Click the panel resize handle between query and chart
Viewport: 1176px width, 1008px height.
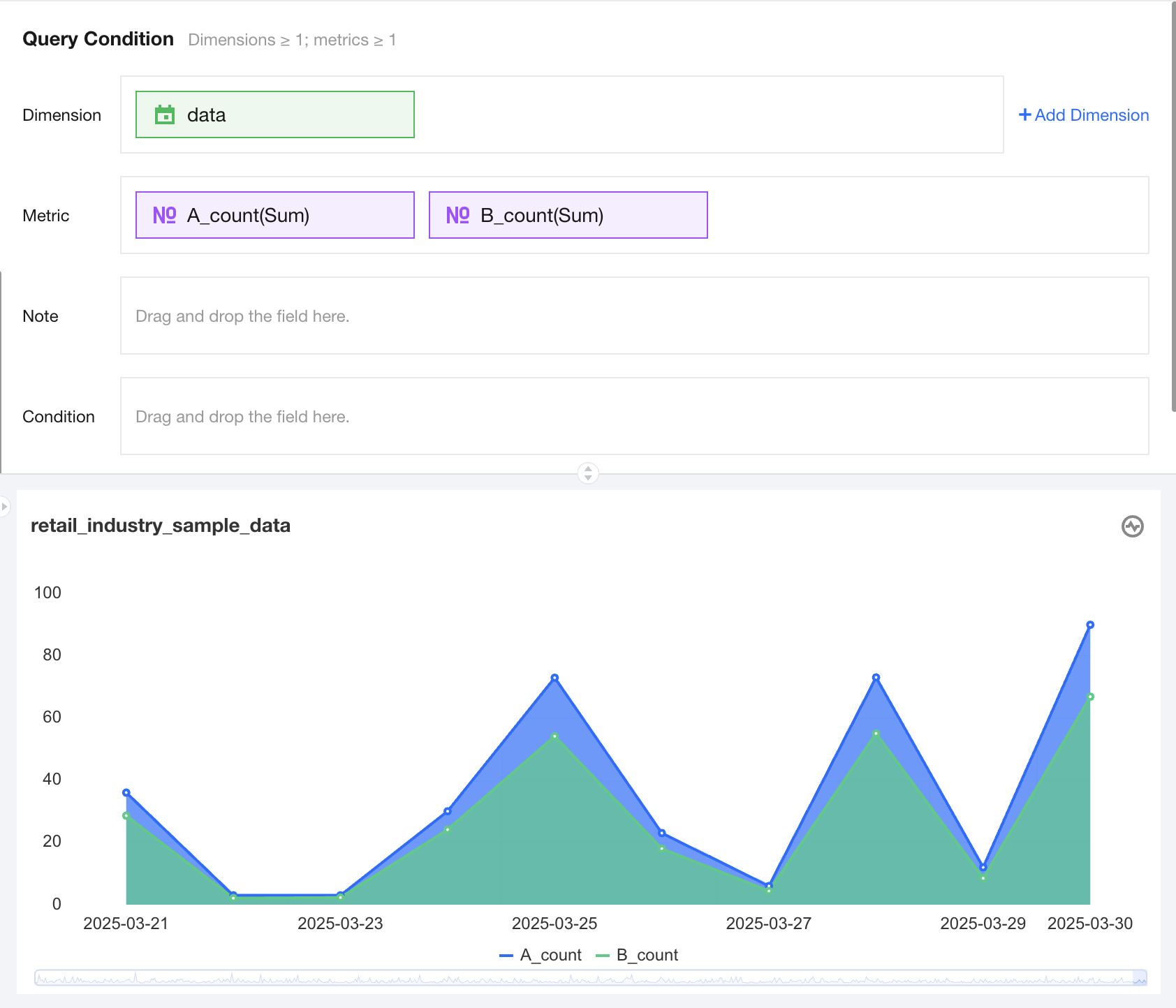coord(588,473)
